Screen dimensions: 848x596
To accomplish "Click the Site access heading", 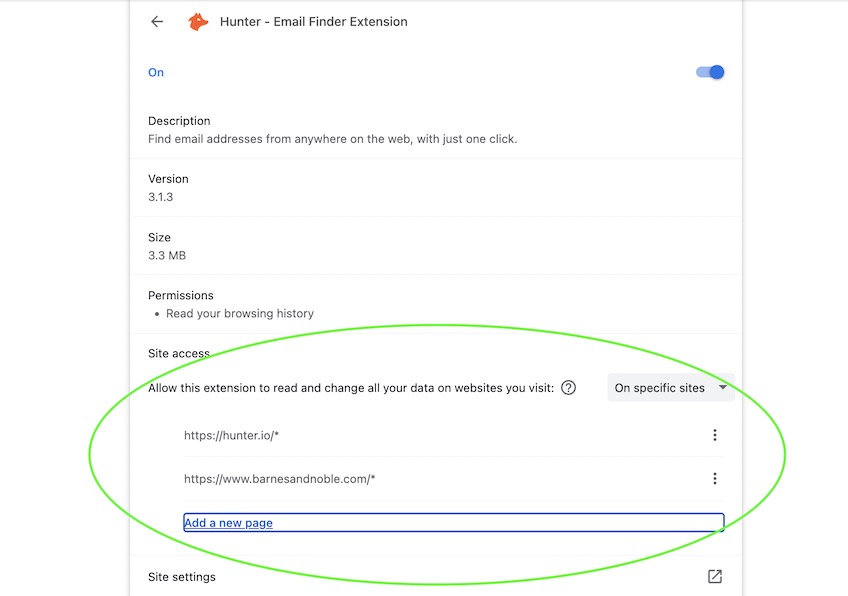I will tap(179, 353).
